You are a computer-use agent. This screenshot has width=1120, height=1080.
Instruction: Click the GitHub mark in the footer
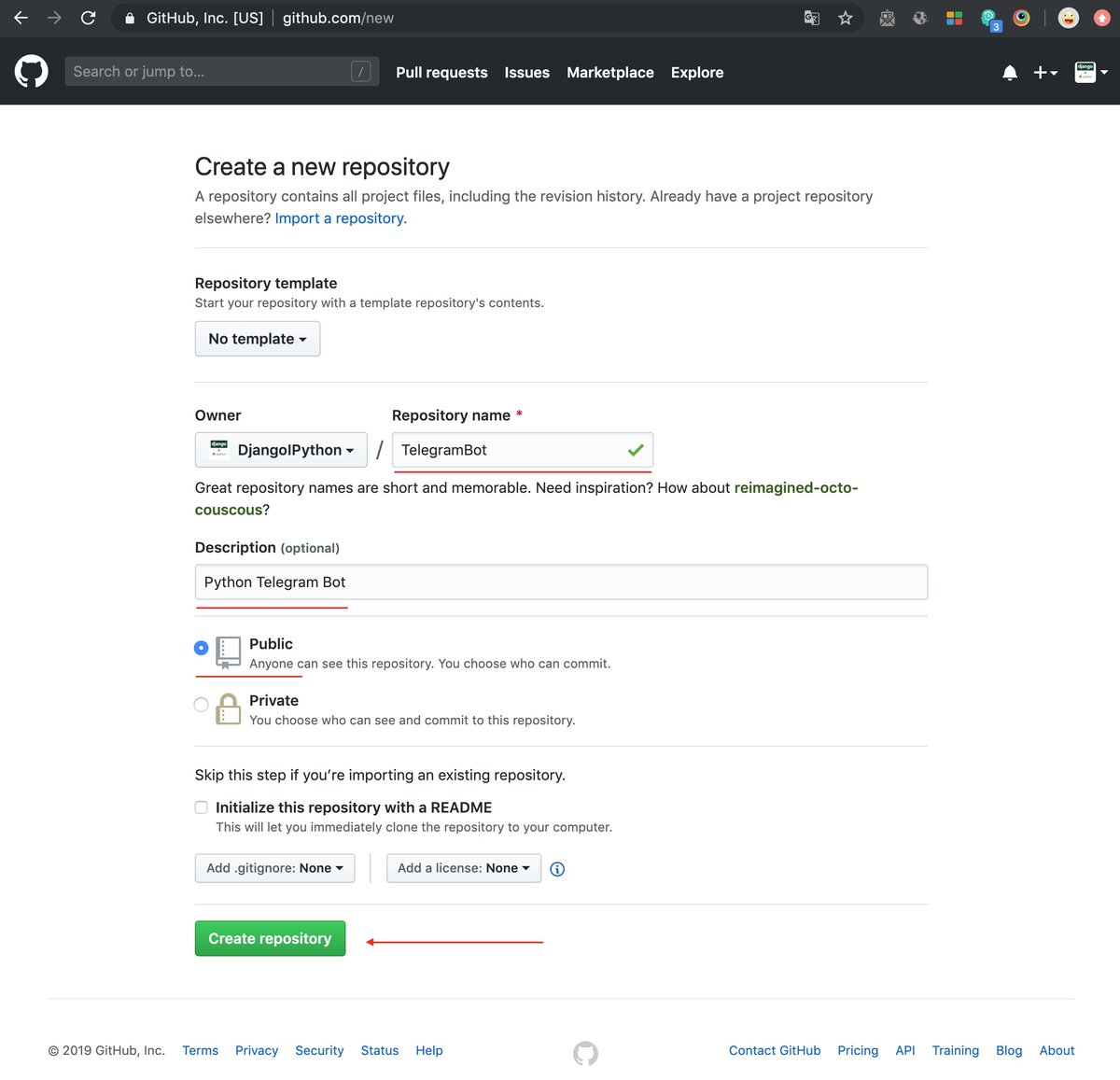[x=585, y=1053]
